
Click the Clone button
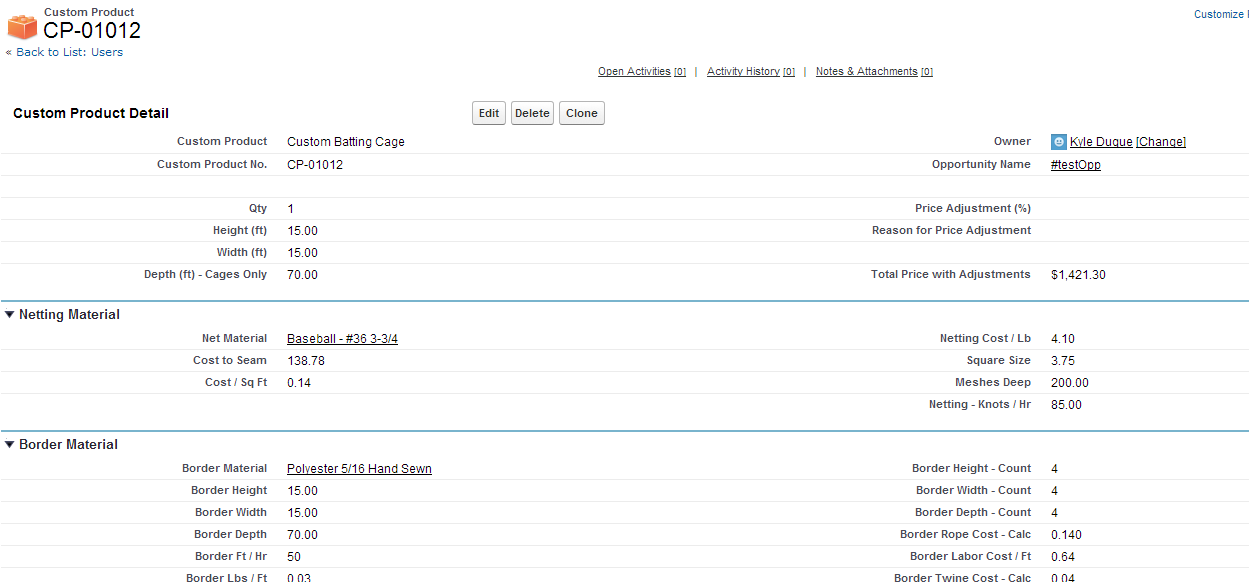[582, 113]
